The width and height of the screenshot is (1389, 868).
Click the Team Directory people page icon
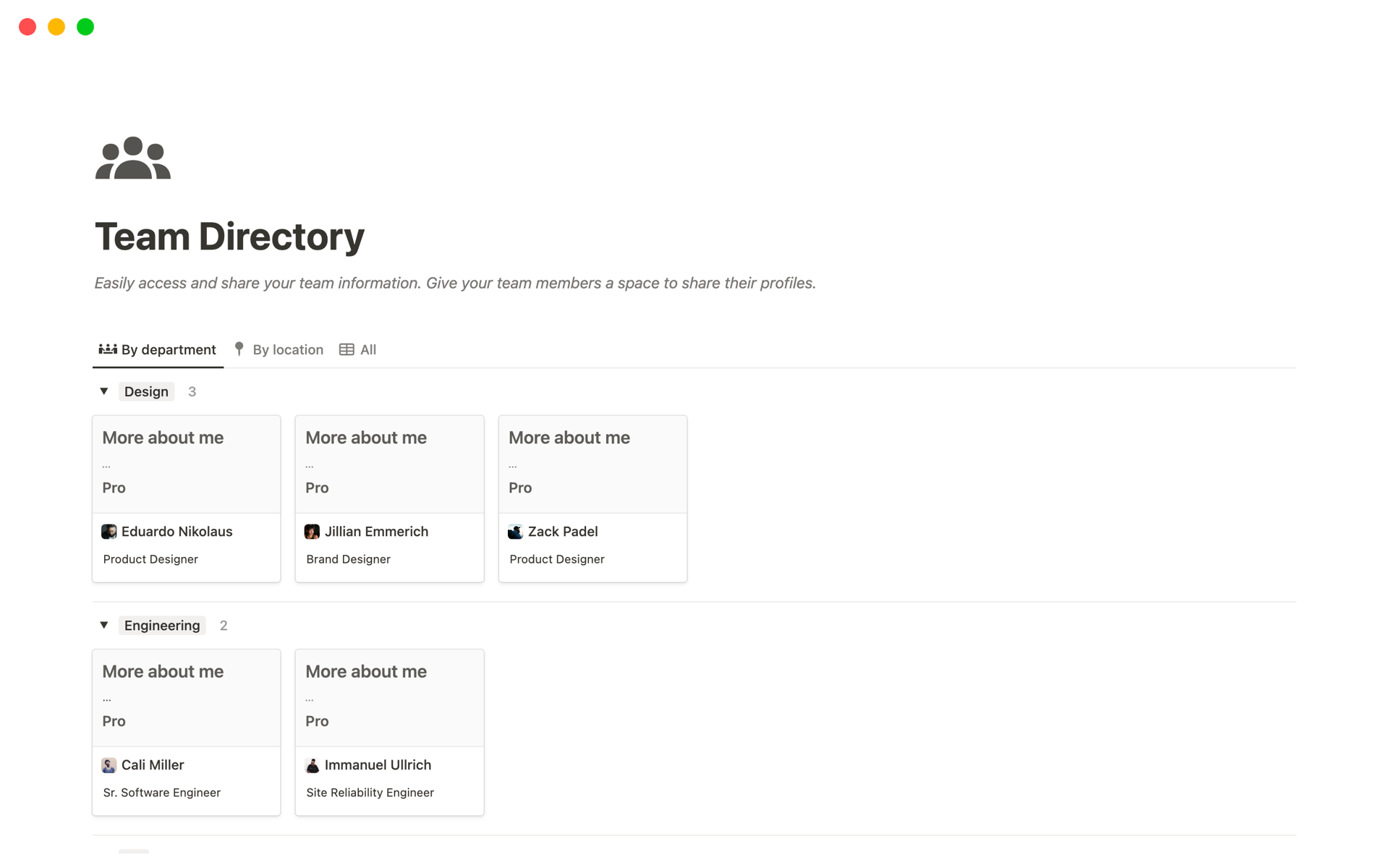pyautogui.click(x=133, y=158)
